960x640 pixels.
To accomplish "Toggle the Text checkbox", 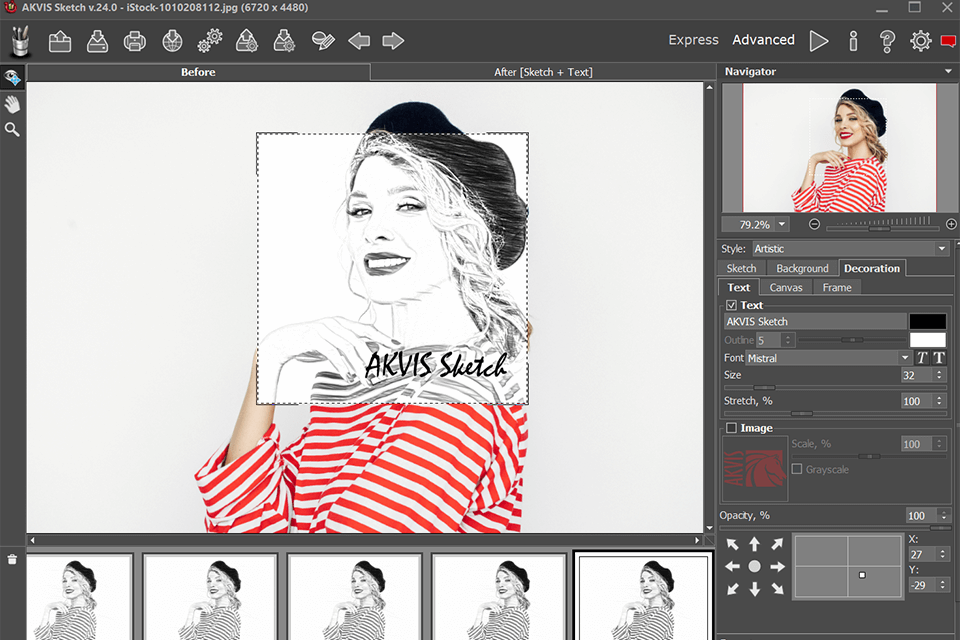I will pos(731,305).
